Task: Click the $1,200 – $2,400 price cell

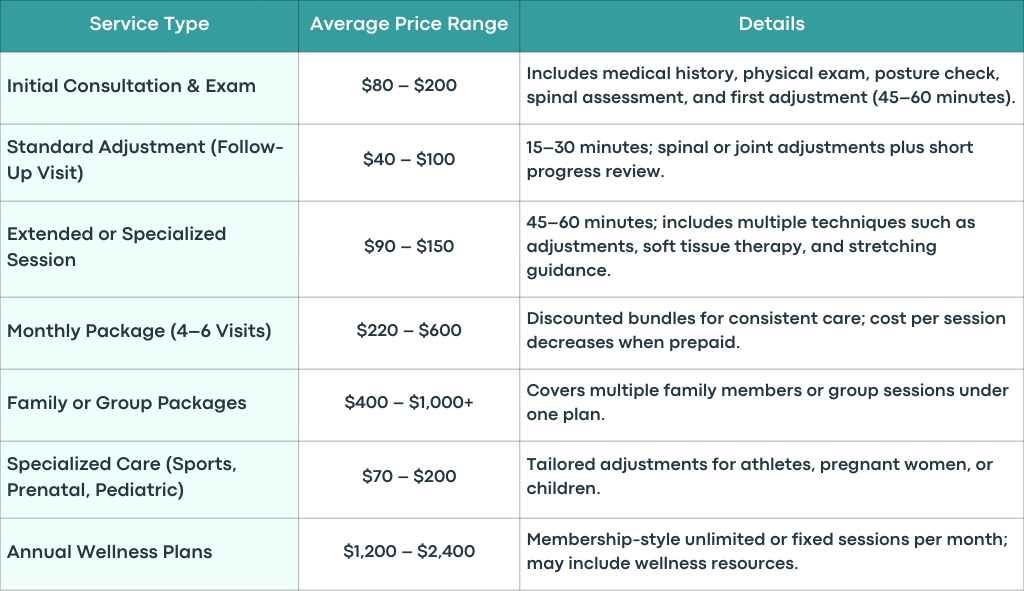Action: pos(409,554)
